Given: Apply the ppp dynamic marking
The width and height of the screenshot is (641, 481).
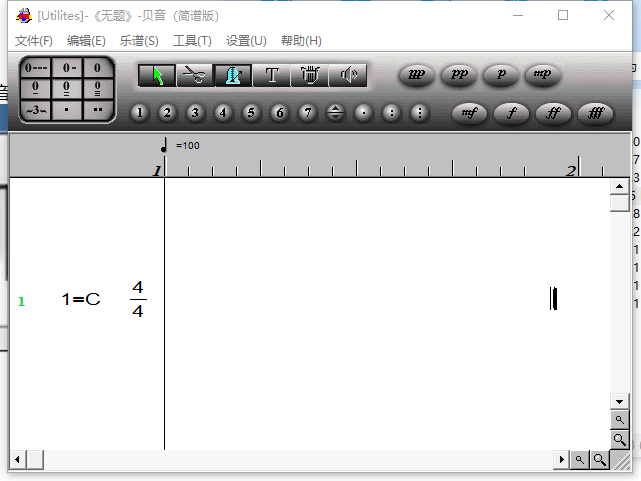Looking at the screenshot, I should [417, 75].
